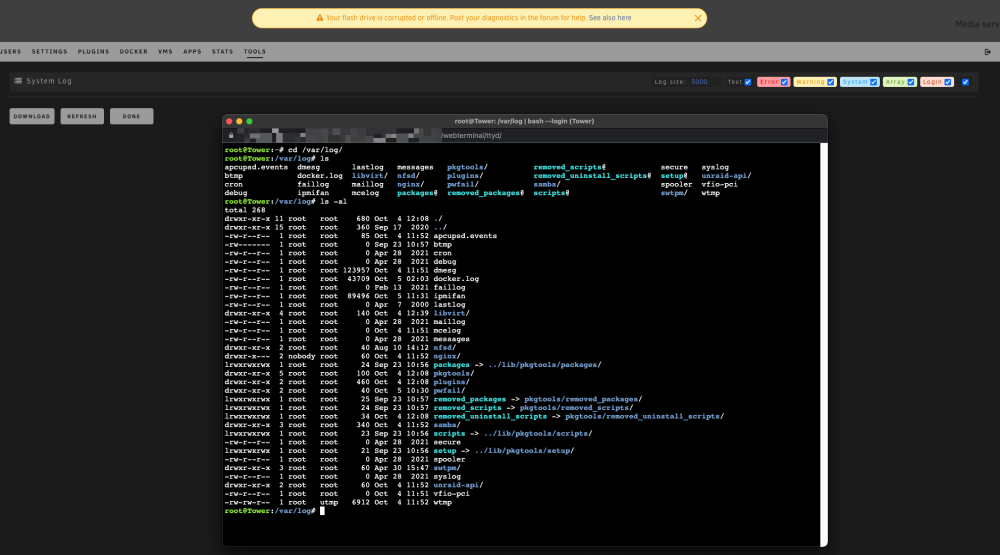The width and height of the screenshot is (1000, 555).
Task: Click the warning triangle icon in banner
Action: (x=320, y=18)
